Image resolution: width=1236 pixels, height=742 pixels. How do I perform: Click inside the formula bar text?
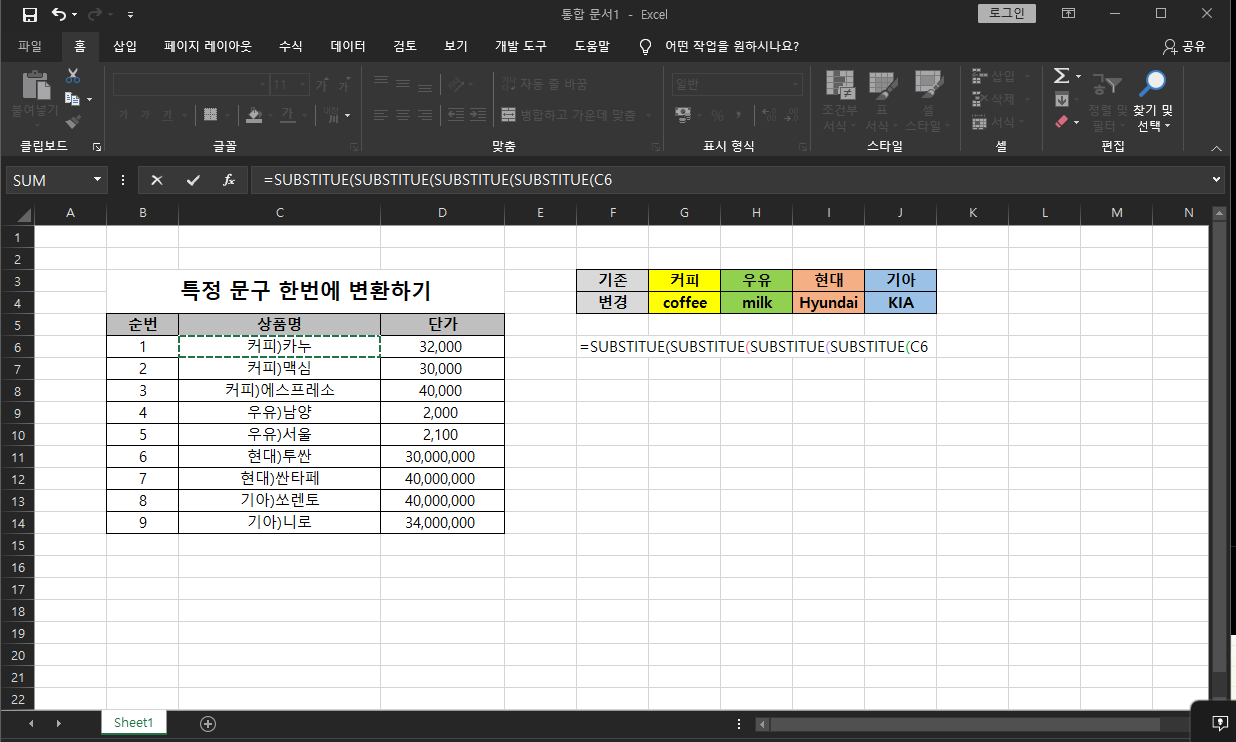437,180
